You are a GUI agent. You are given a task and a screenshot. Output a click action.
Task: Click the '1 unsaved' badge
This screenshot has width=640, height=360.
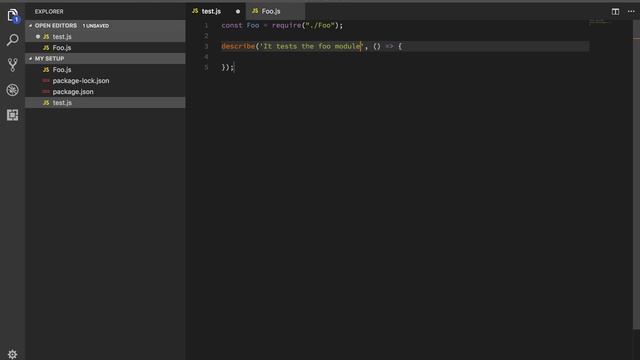coord(96,26)
